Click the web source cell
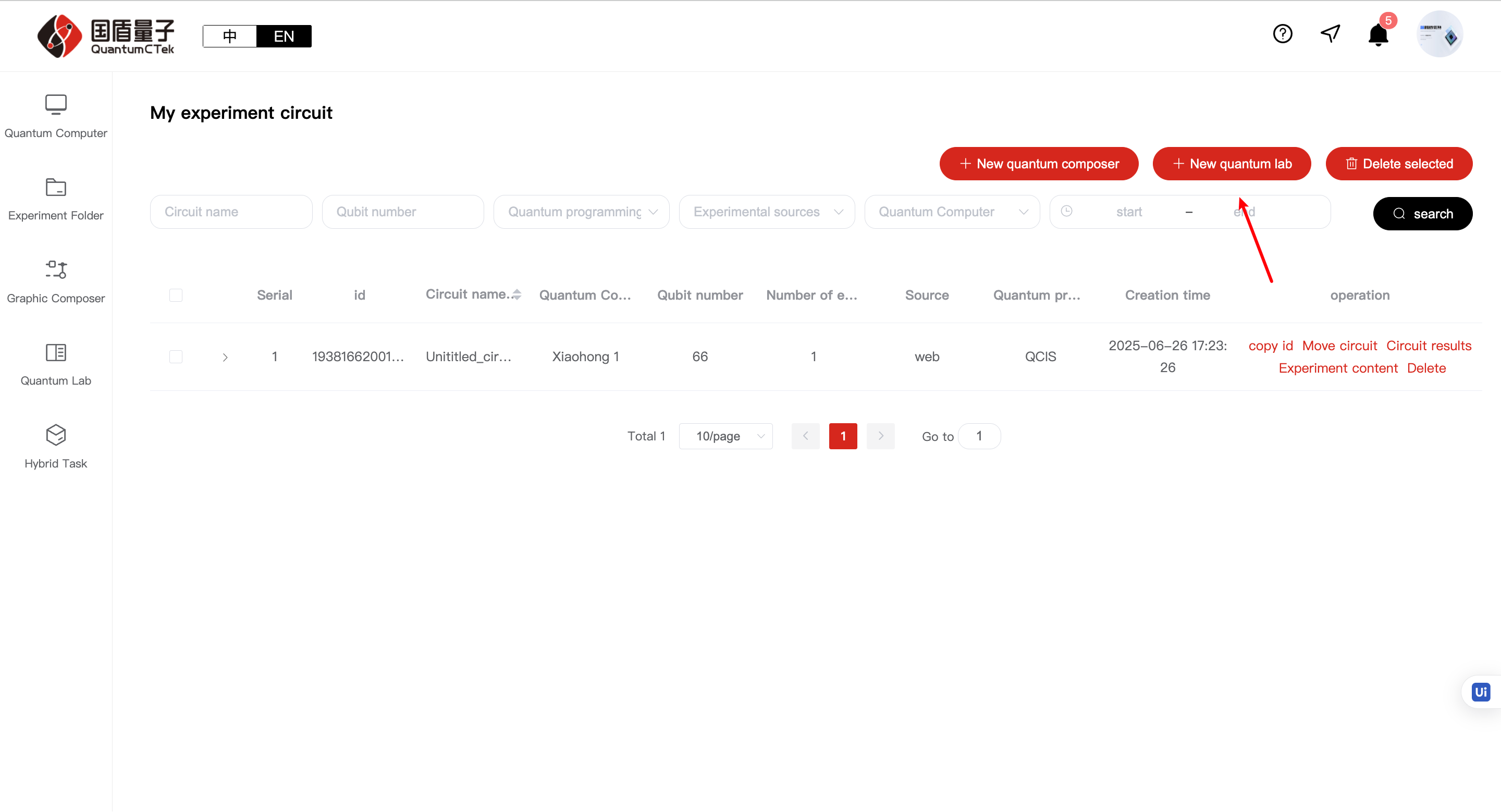1501x812 pixels. (x=927, y=356)
